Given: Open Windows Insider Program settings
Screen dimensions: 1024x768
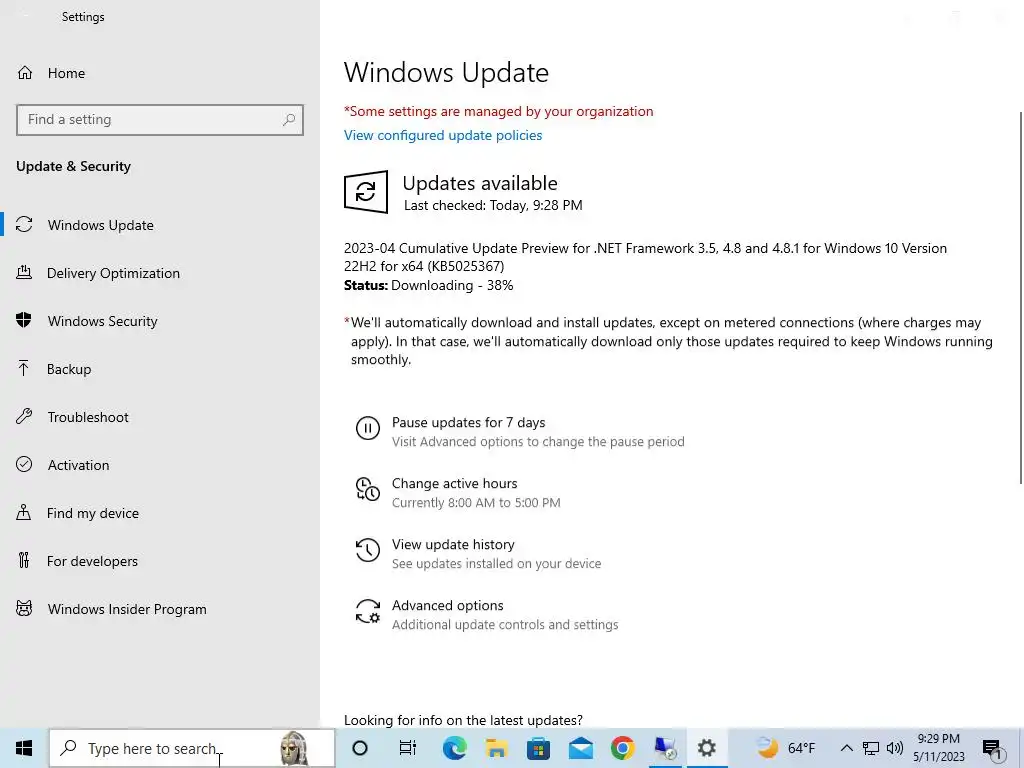Looking at the screenshot, I should coord(160,609).
